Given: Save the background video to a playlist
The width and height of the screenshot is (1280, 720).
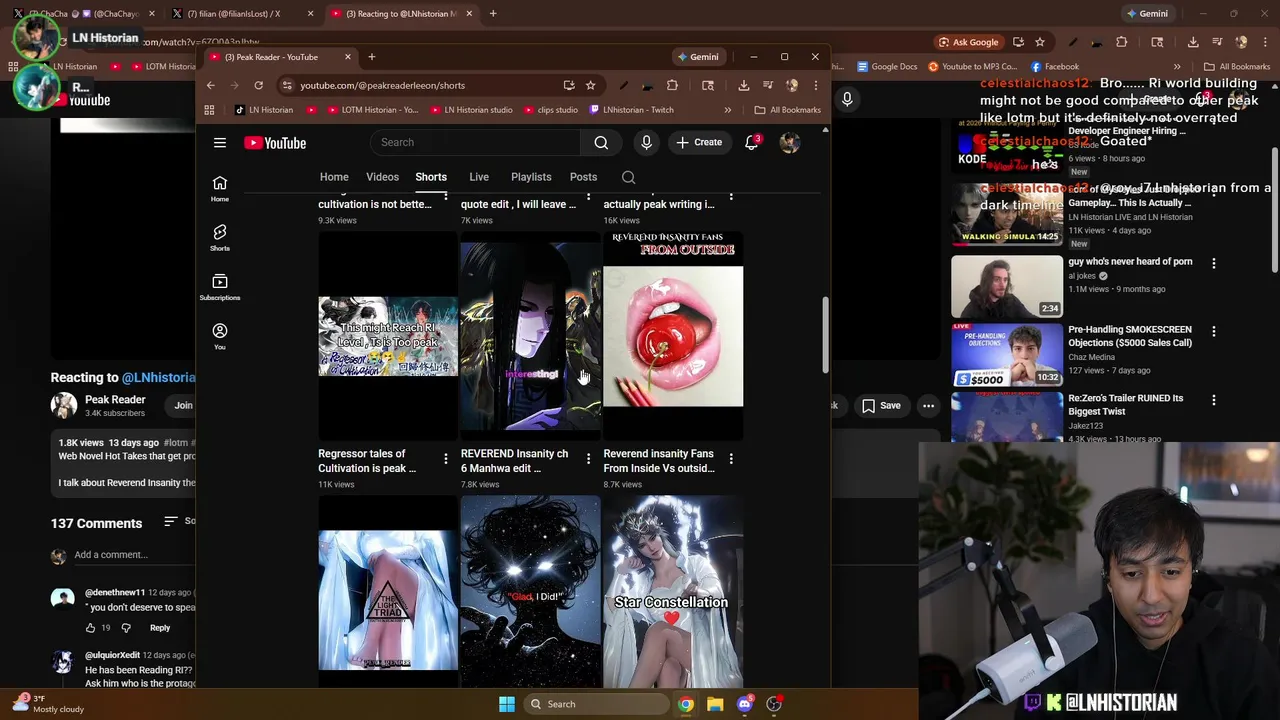Looking at the screenshot, I should pos(881,405).
